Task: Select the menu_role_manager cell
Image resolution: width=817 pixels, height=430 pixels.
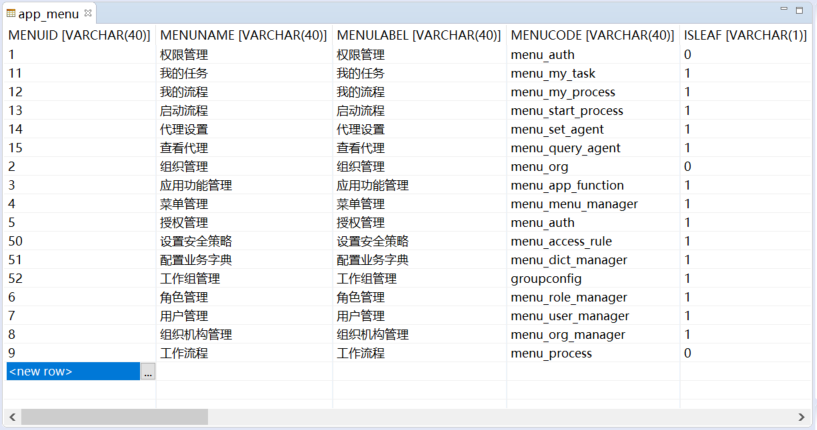Action: tap(568, 297)
